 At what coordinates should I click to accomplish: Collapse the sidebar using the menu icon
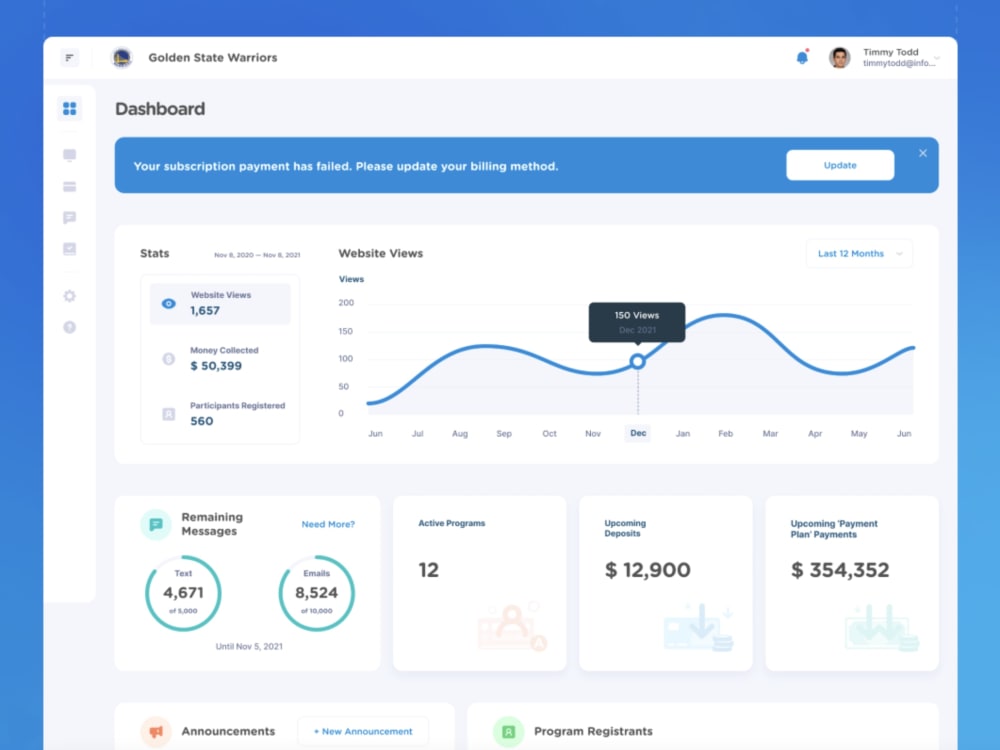click(70, 57)
